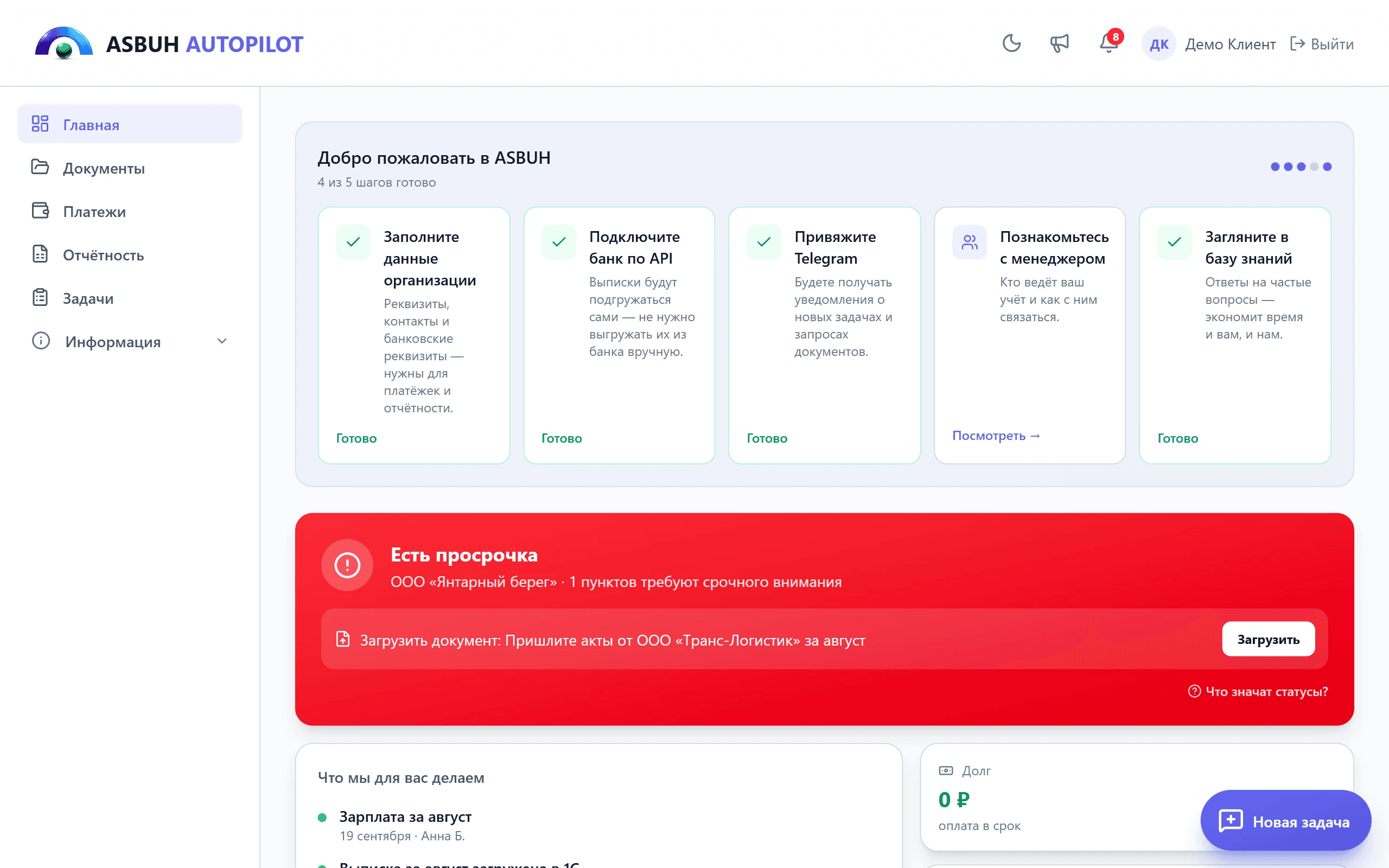The height and width of the screenshot is (868, 1389).
Task: Click people icon on Познакомьтесь с менеджером card
Action: (970, 242)
